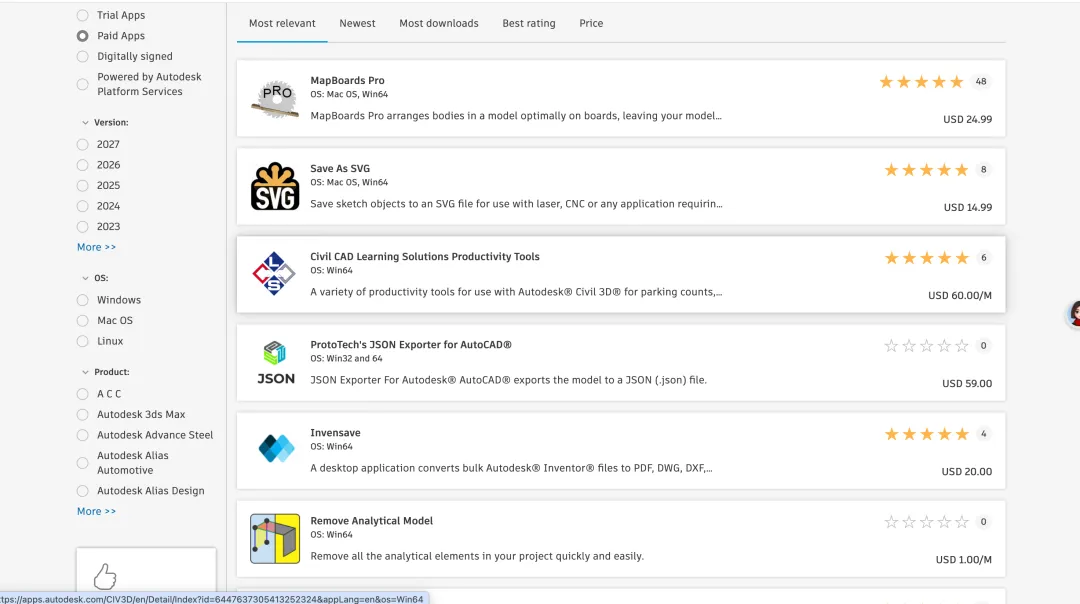This screenshot has width=1080, height=604.
Task: Click the USD 1.00/M price
Action: click(x=964, y=561)
